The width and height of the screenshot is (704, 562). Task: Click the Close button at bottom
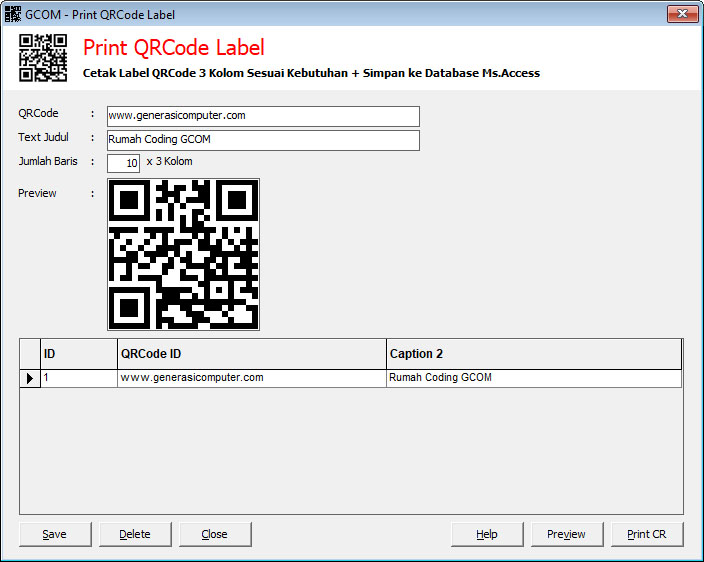click(215, 534)
